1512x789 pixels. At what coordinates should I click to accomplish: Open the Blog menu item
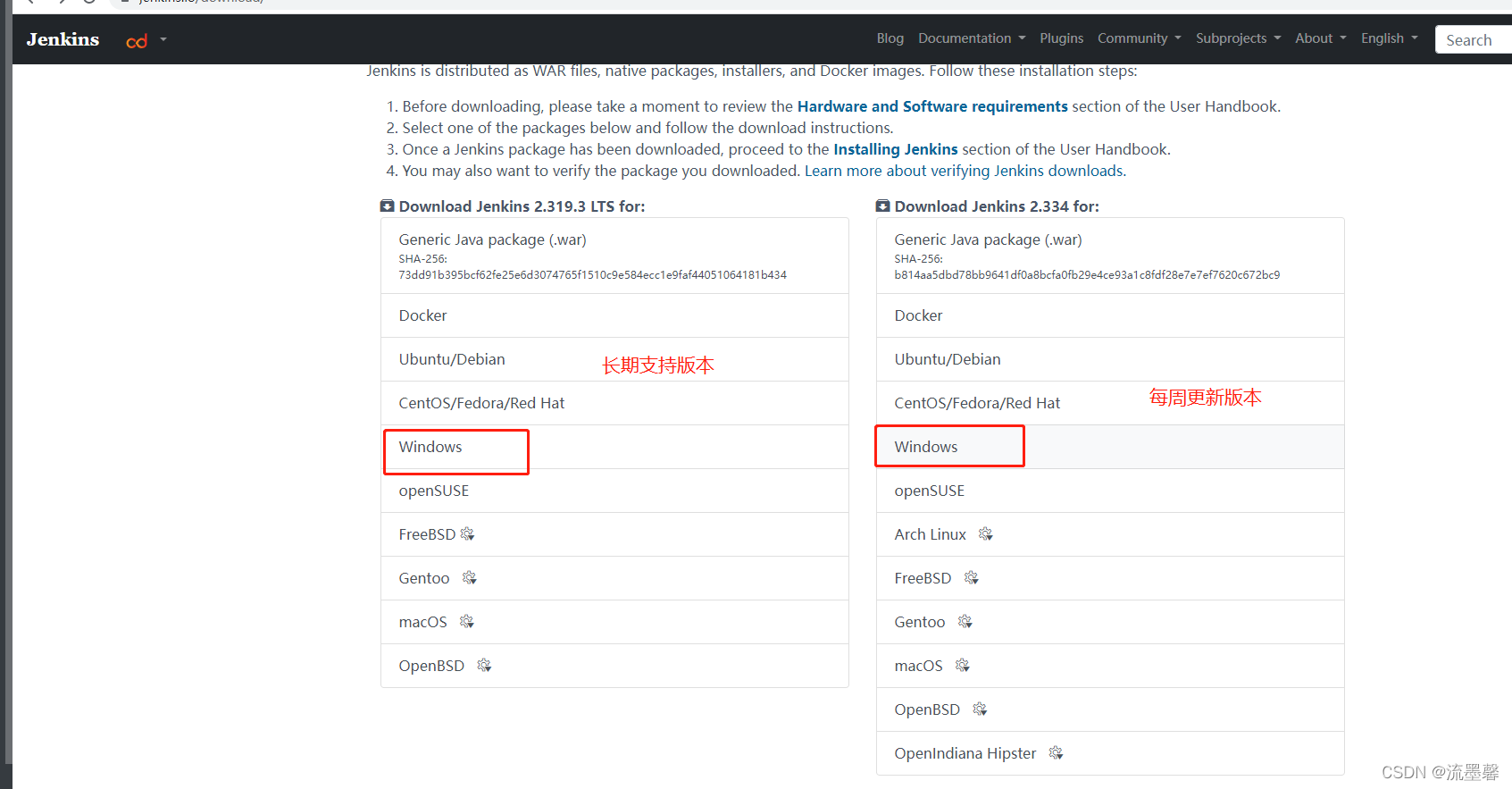tap(890, 38)
